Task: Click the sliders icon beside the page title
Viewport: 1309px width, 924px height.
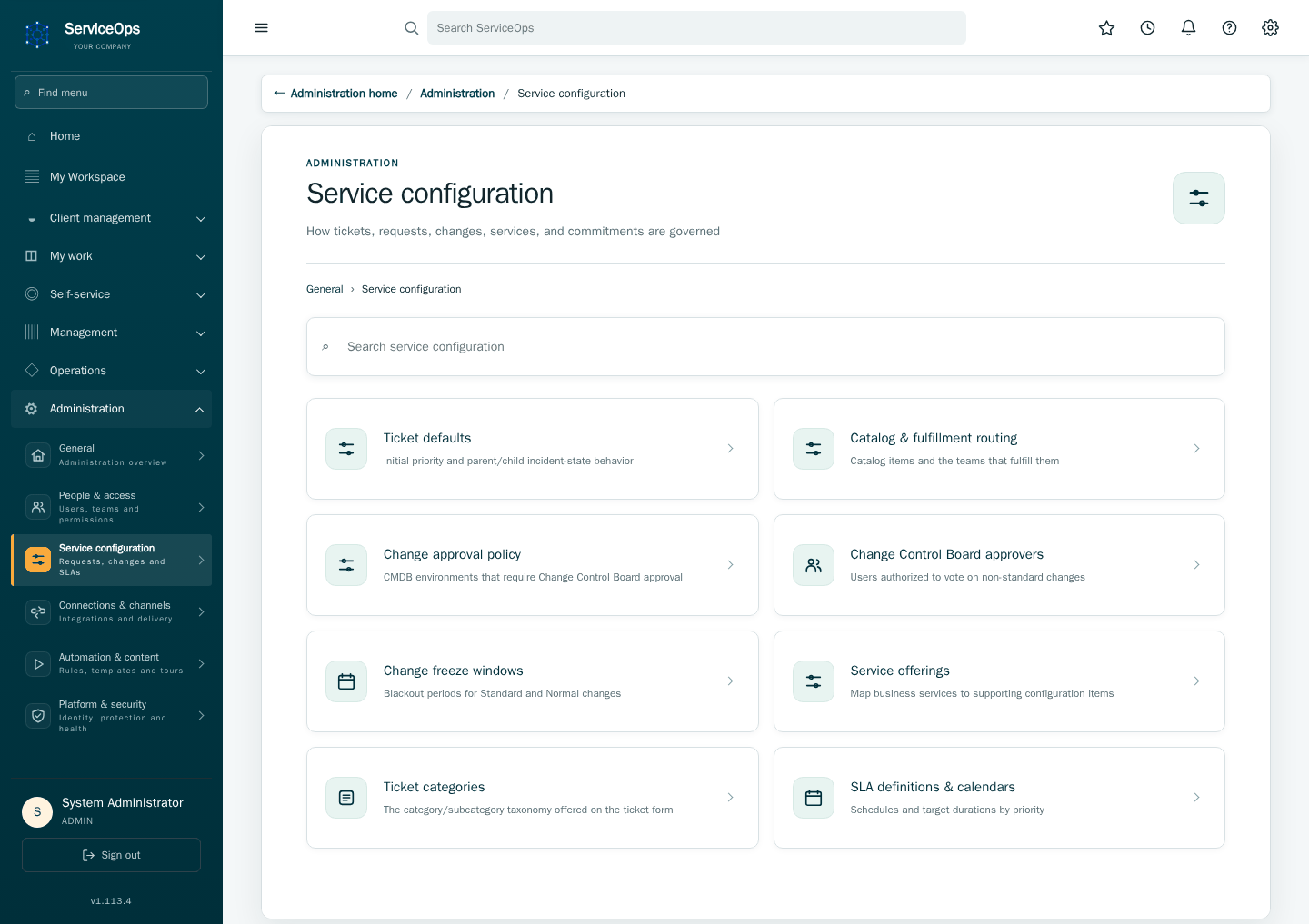Action: click(1199, 198)
